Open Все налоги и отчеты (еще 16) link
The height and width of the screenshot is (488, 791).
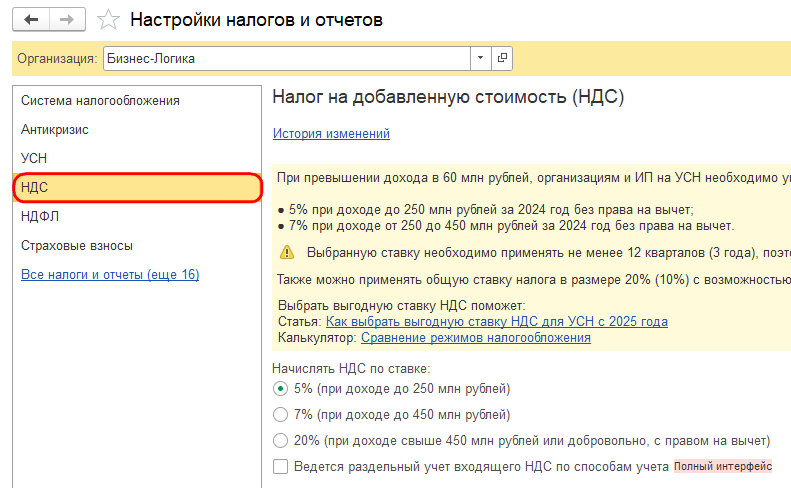110,274
